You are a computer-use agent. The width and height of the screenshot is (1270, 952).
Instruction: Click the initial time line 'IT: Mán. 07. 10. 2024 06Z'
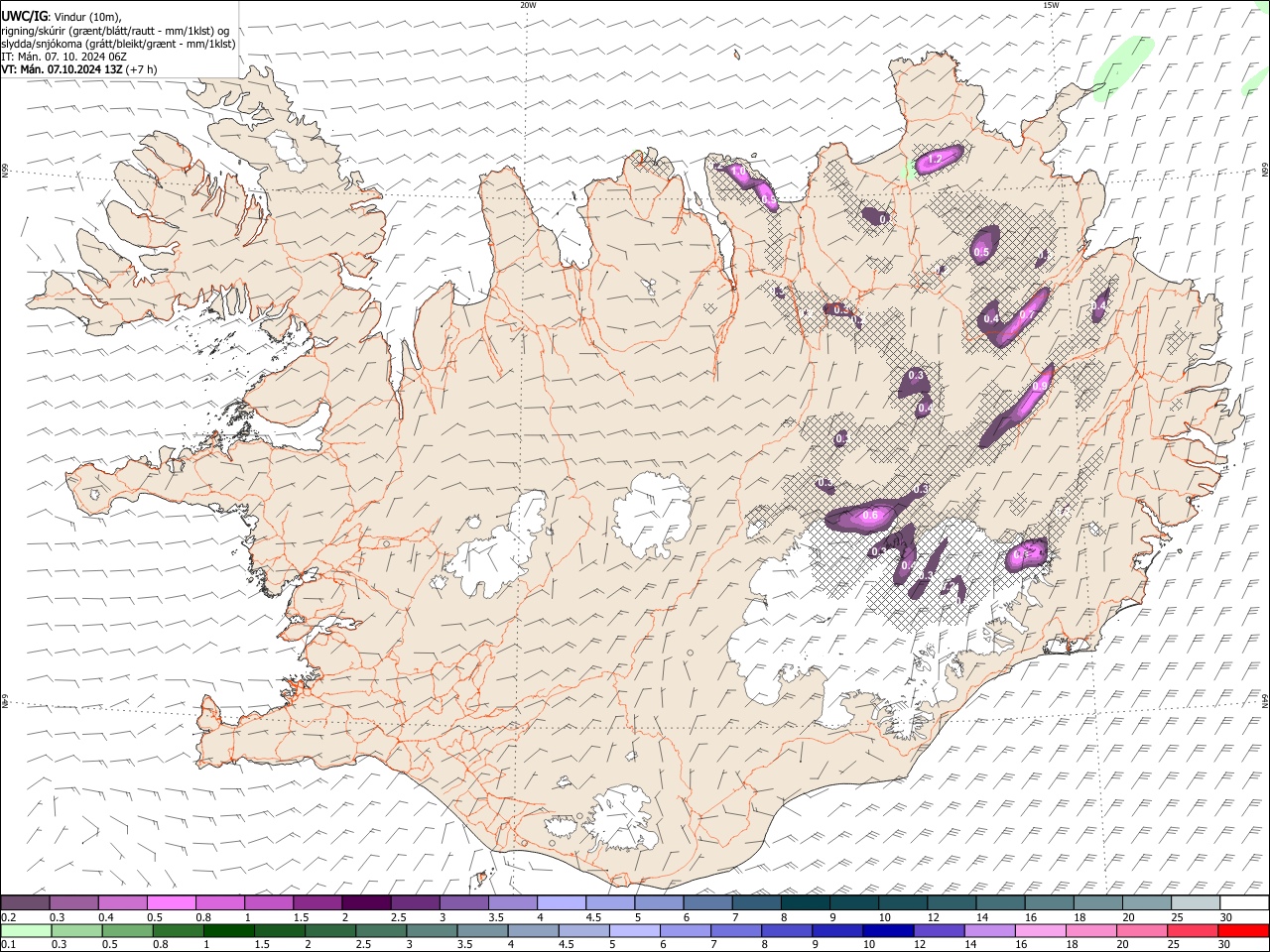click(63, 57)
